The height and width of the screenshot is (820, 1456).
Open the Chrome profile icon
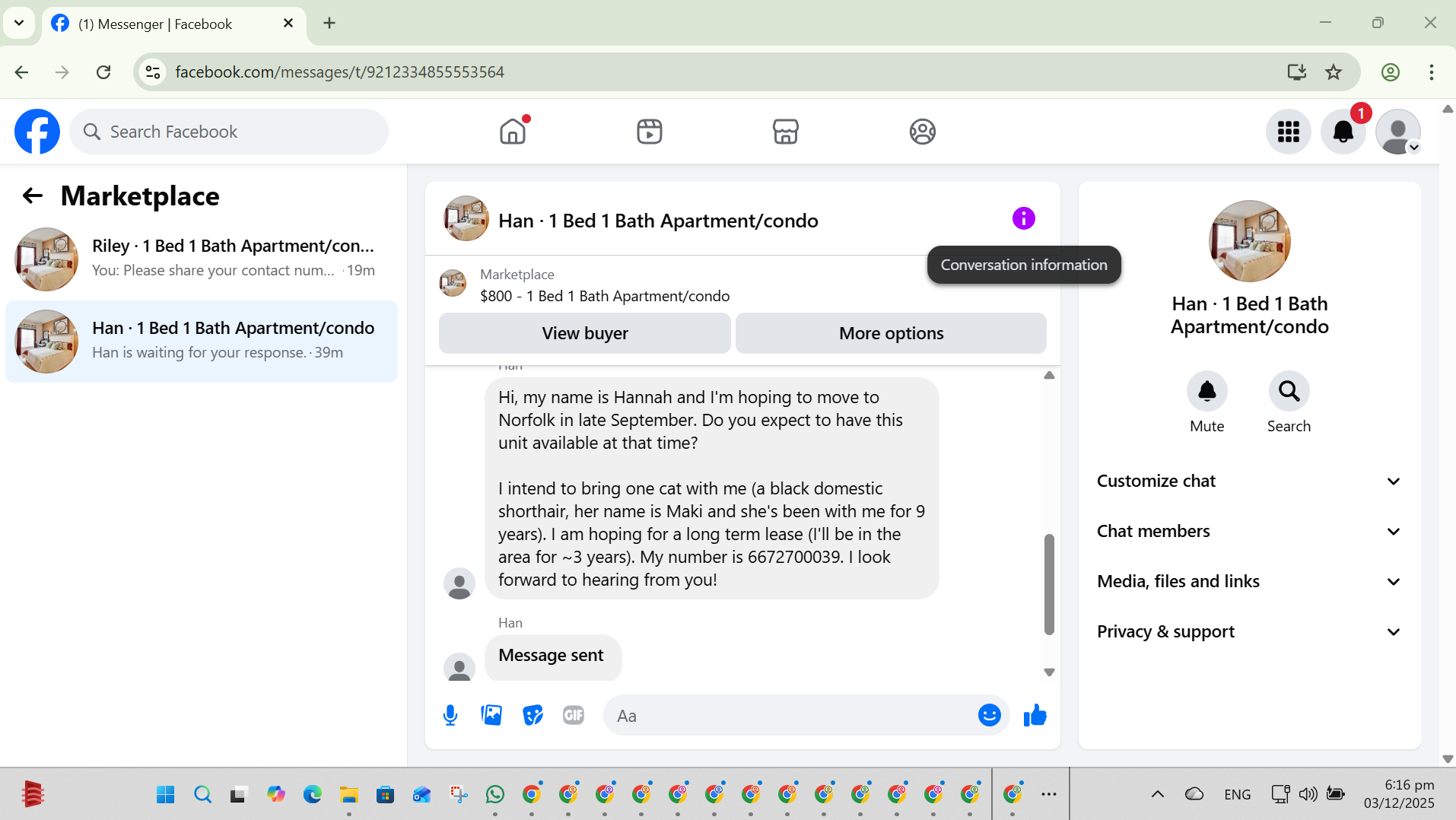[1391, 72]
